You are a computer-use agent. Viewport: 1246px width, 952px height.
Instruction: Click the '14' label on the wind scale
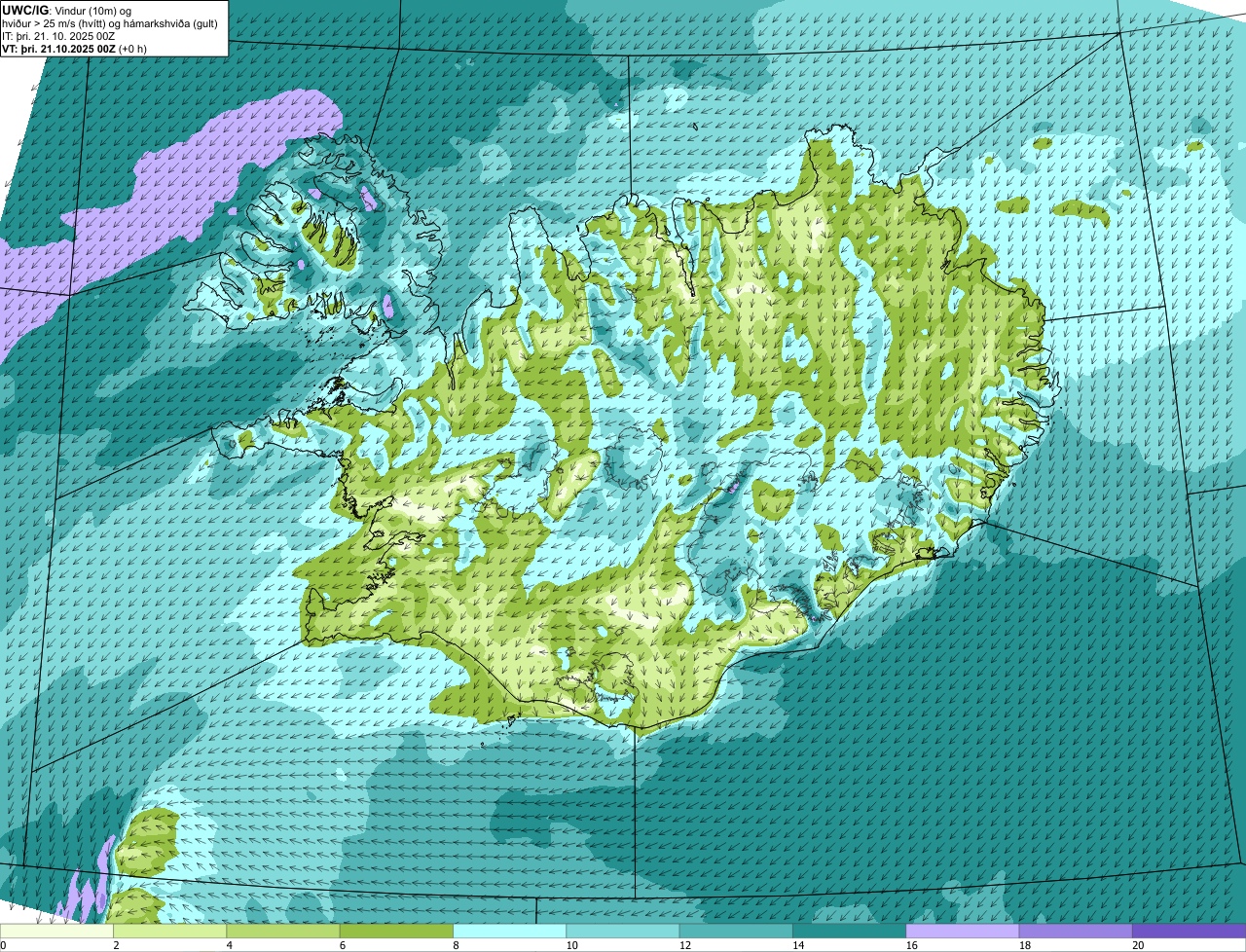pyautogui.click(x=798, y=945)
